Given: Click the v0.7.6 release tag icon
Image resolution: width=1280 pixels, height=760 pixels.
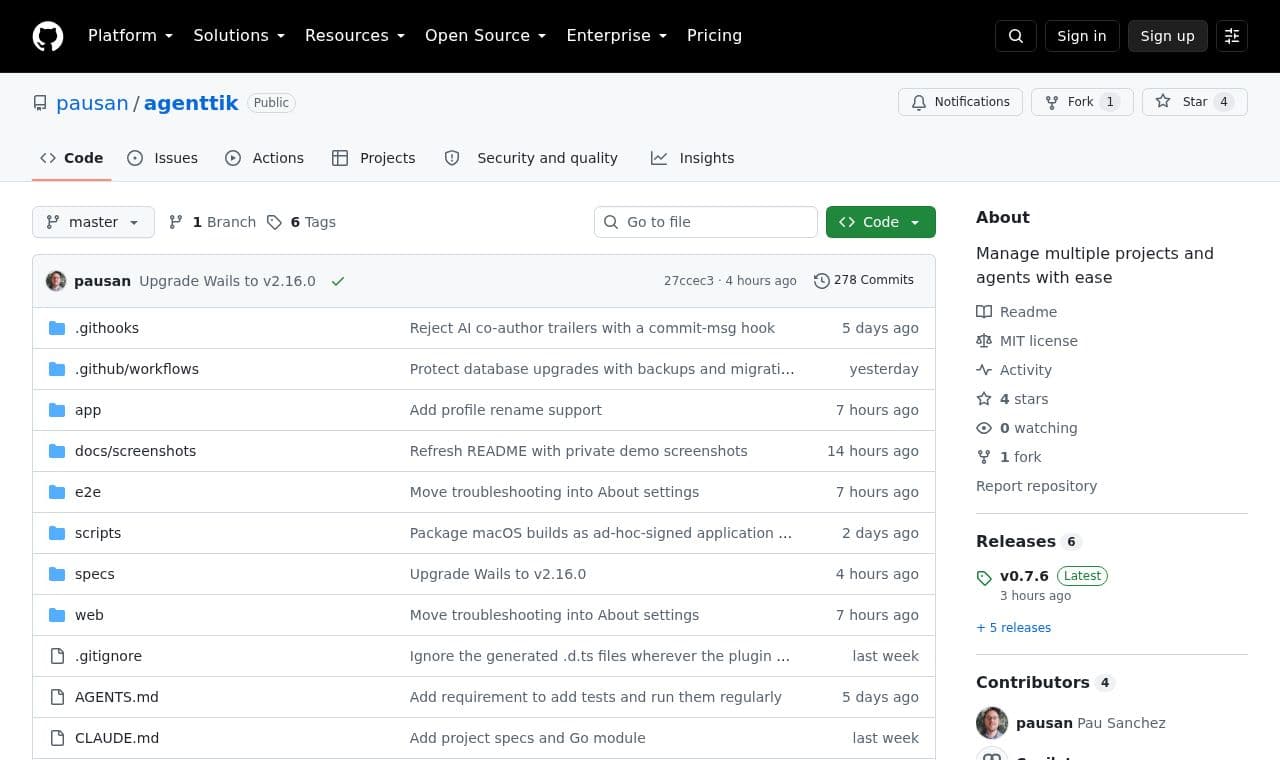Looking at the screenshot, I should tap(984, 578).
